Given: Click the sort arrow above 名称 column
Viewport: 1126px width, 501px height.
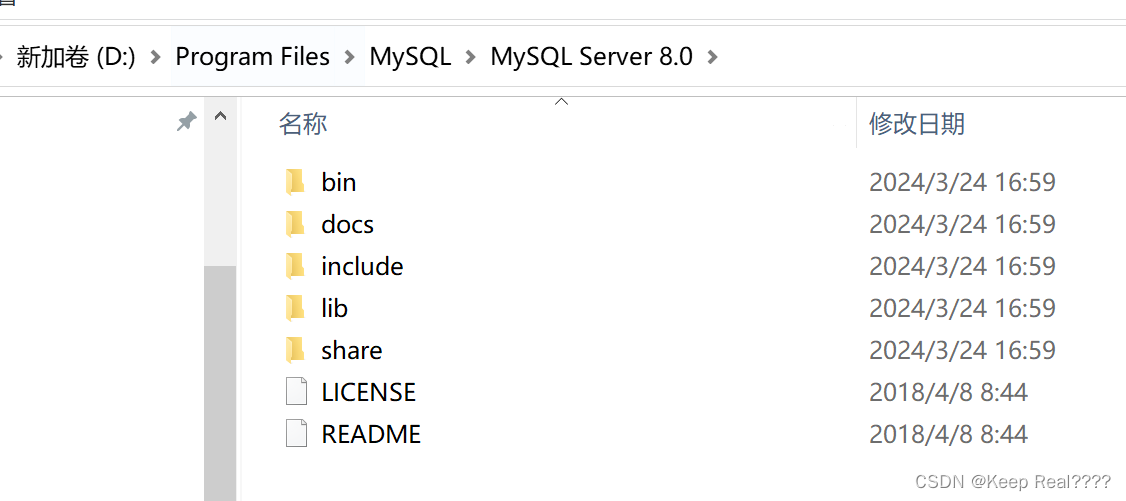Looking at the screenshot, I should [562, 102].
